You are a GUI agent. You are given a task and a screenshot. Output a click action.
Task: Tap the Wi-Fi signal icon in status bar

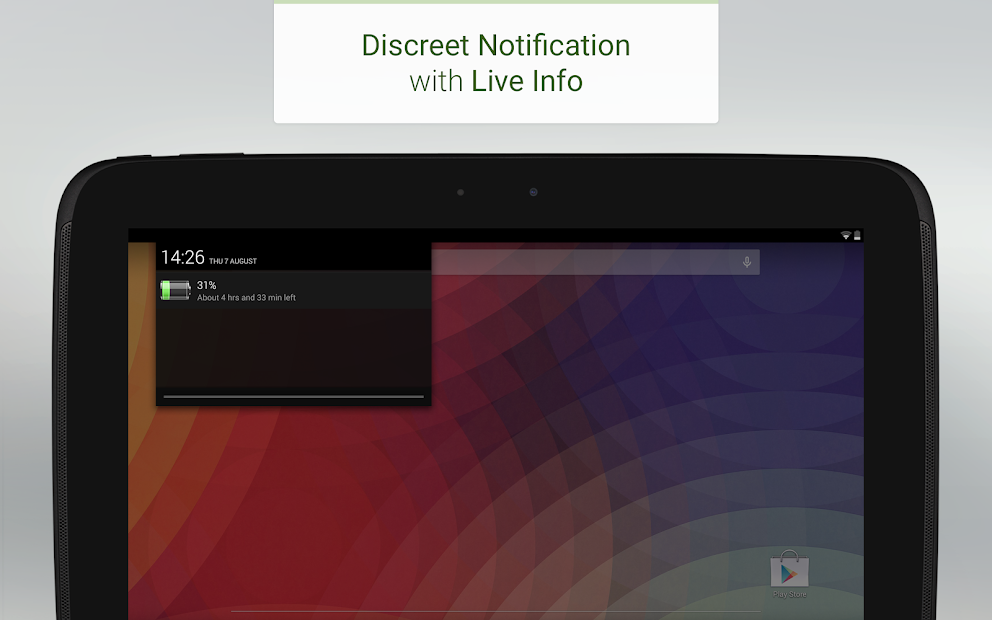pos(846,233)
